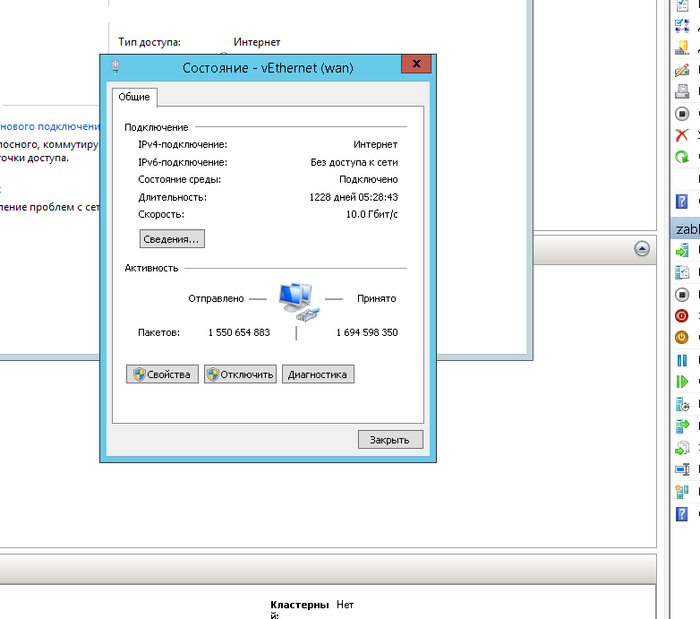Click the text Без доступа к сети

pos(354,162)
